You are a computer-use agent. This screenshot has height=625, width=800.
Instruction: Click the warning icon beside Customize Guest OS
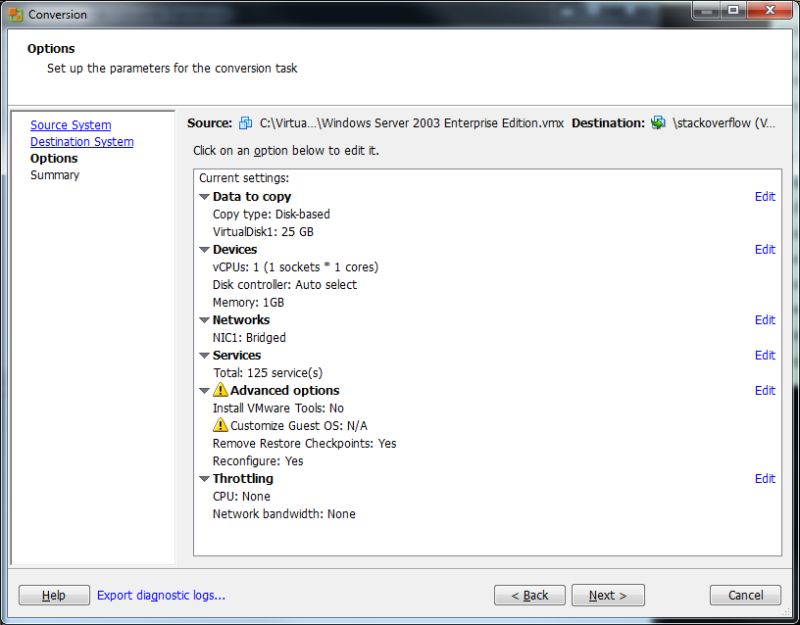coord(219,425)
